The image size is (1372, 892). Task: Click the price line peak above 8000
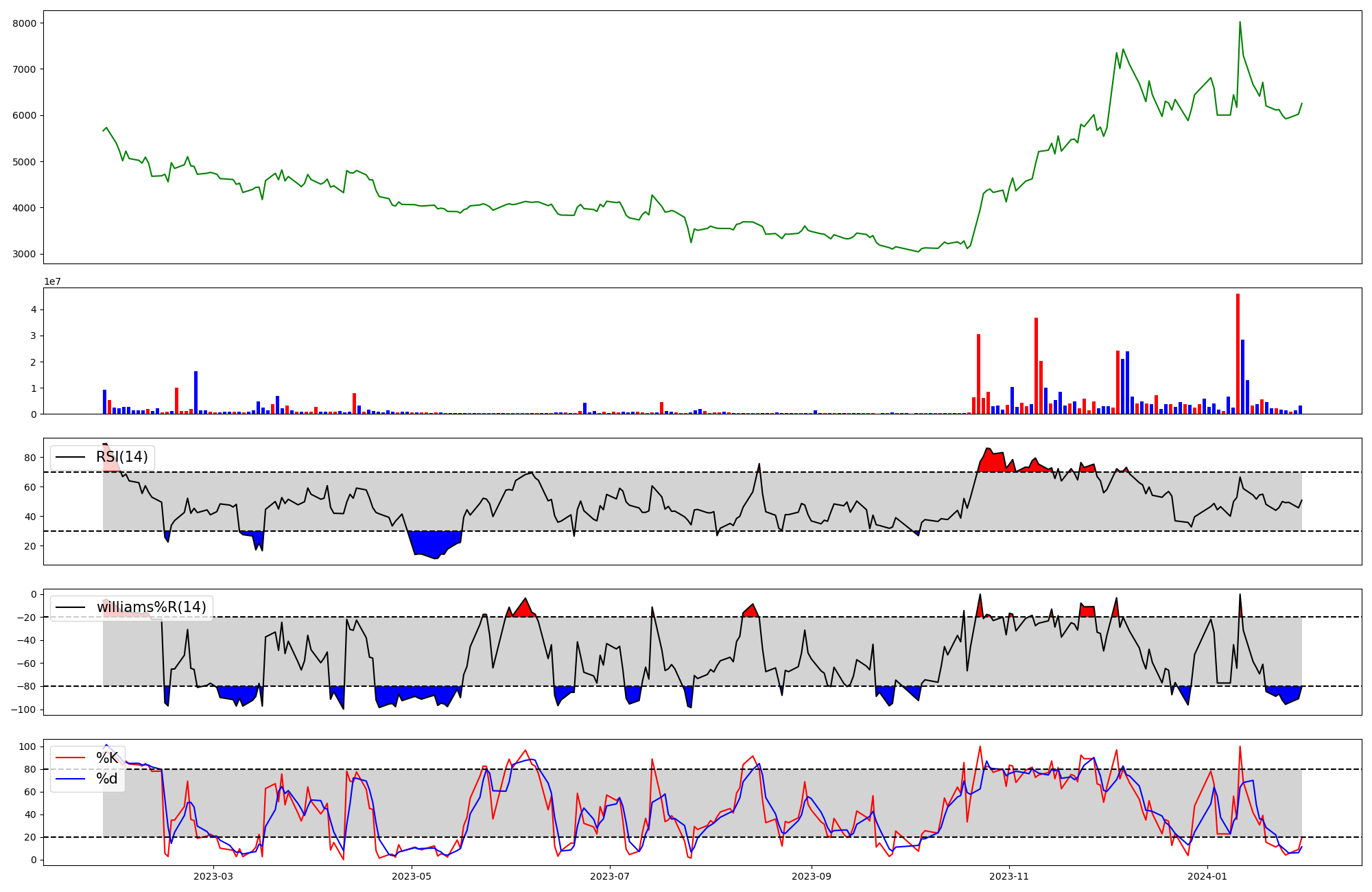(x=1240, y=23)
